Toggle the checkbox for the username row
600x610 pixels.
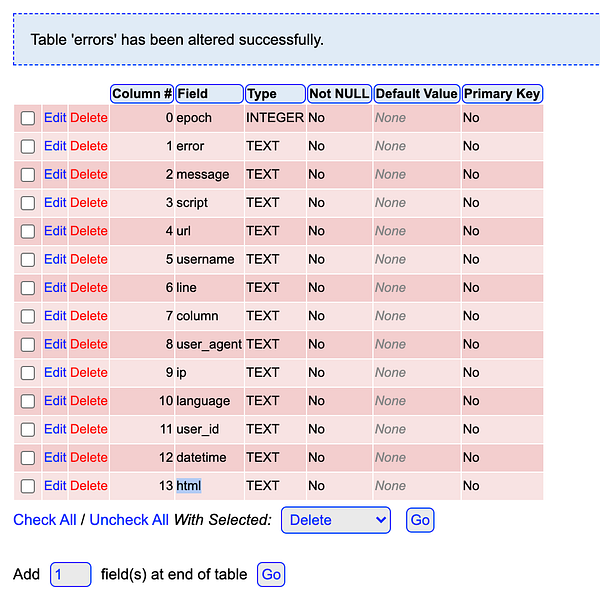click(28, 259)
